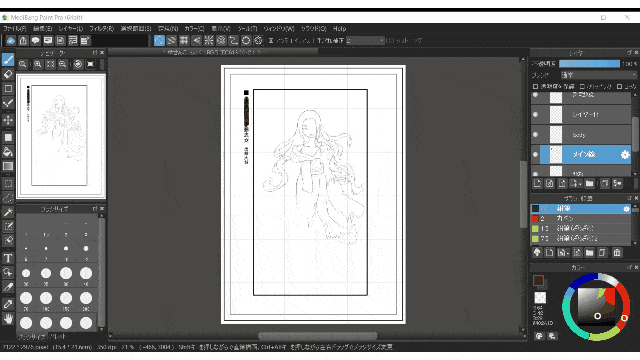Open the メイン線 layer settings gear

pos(625,155)
